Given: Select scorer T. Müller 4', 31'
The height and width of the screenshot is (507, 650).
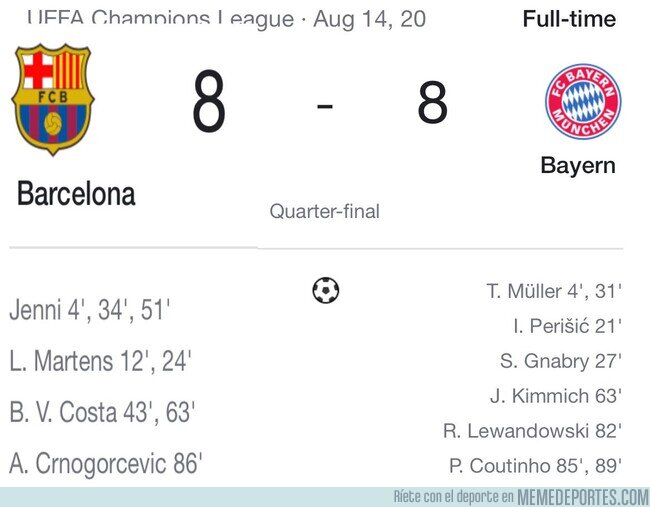Looking at the screenshot, I should click(554, 291).
